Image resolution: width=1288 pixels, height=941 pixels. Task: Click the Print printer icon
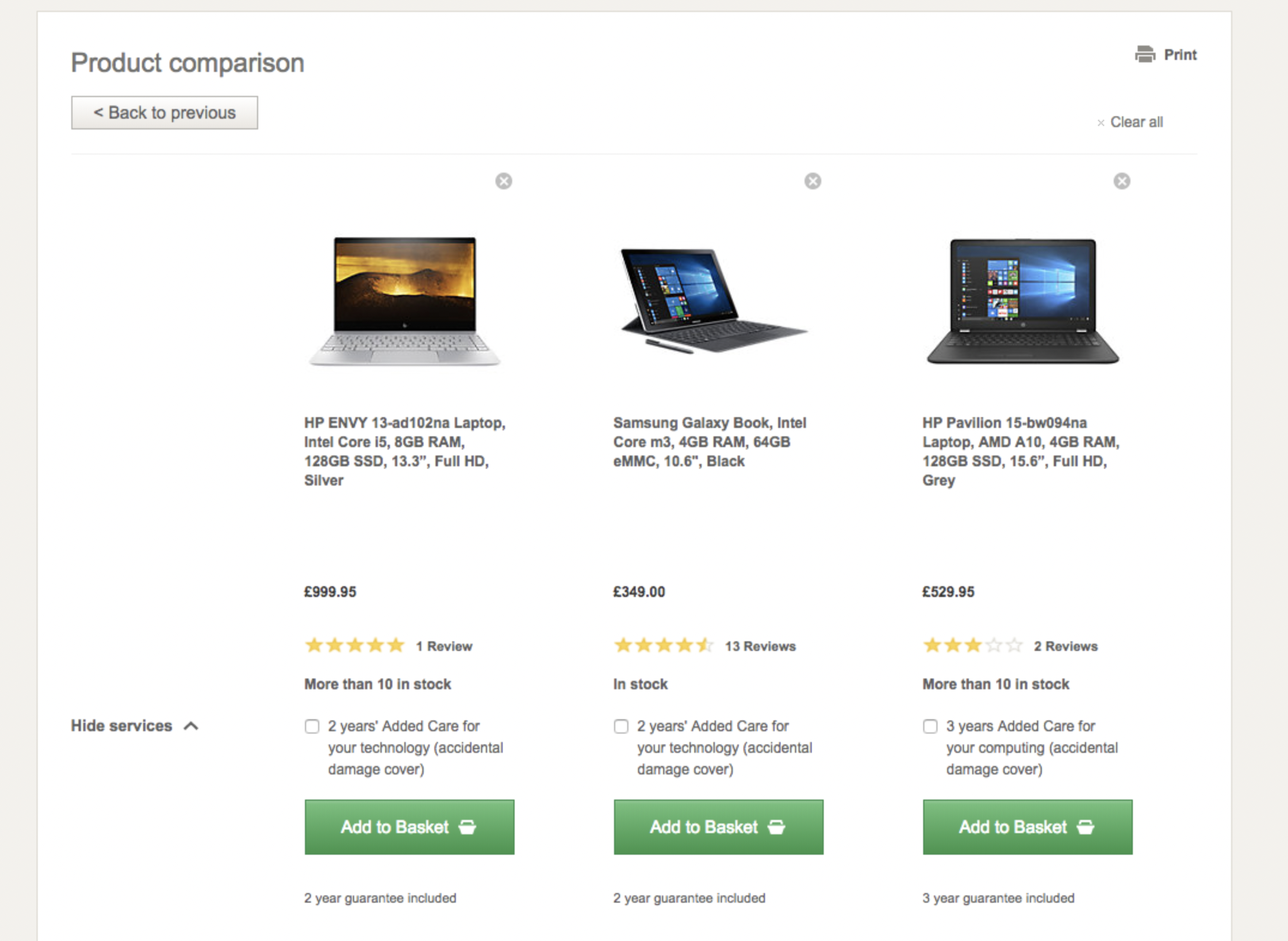point(1145,55)
